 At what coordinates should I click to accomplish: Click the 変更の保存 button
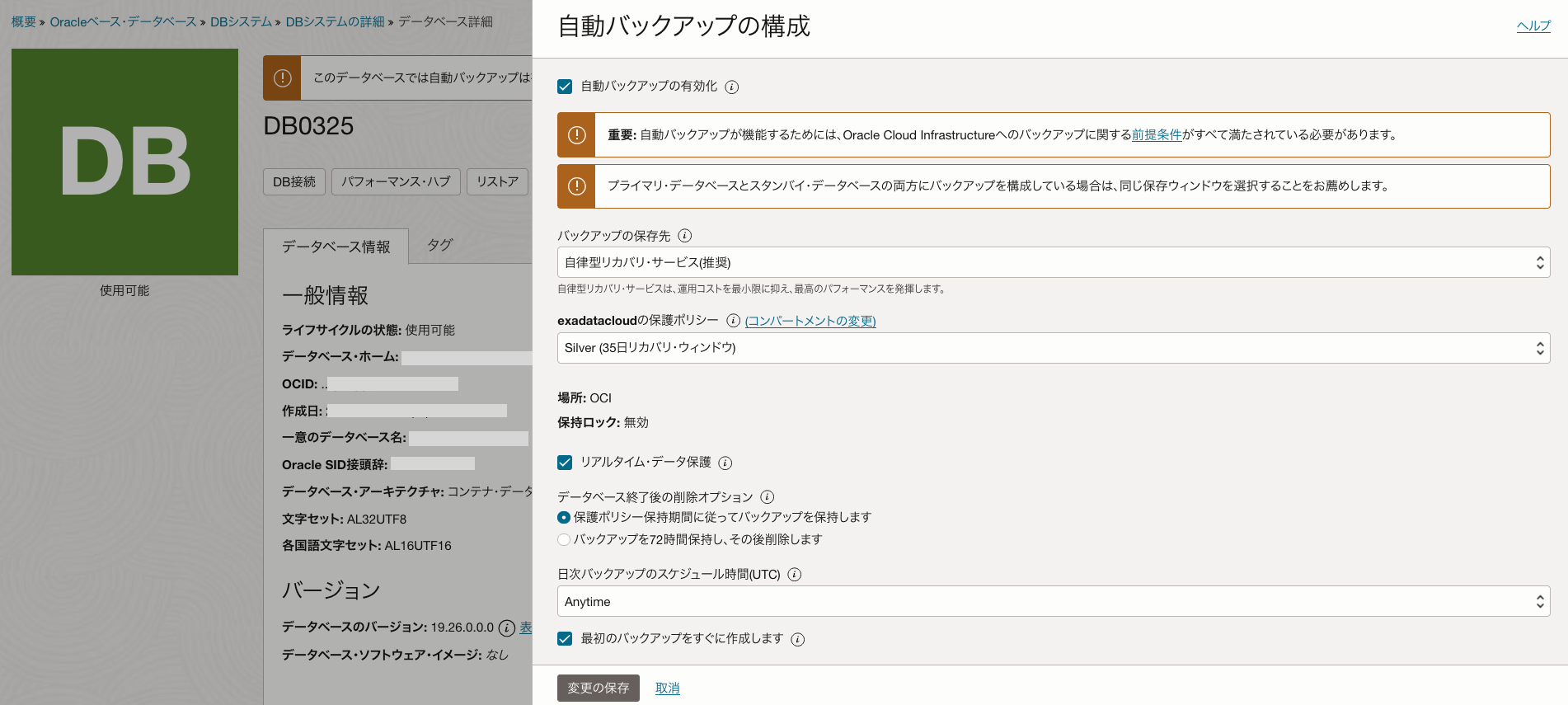(598, 688)
